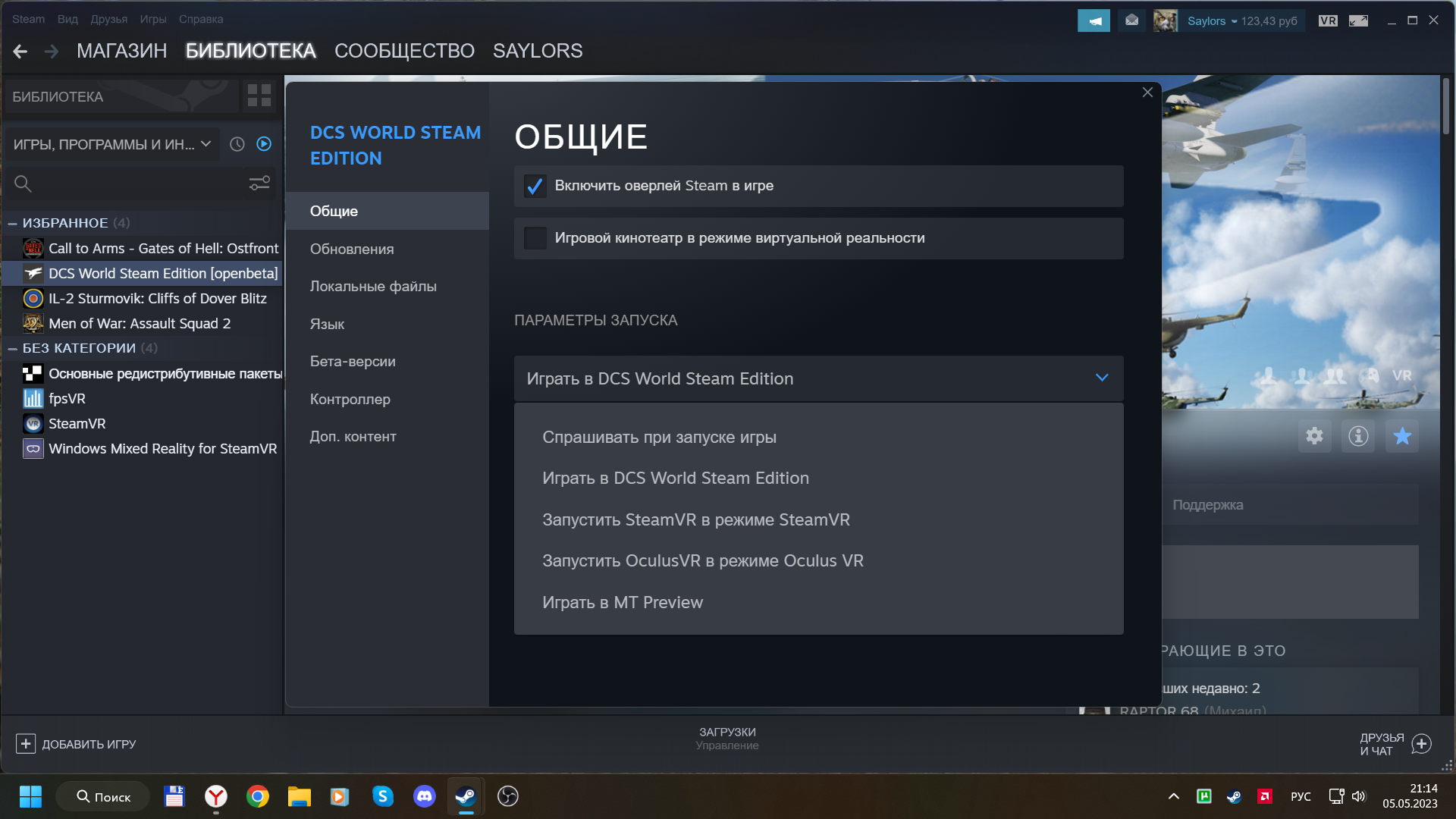
Task: Click the forward navigation arrow
Action: (x=52, y=51)
